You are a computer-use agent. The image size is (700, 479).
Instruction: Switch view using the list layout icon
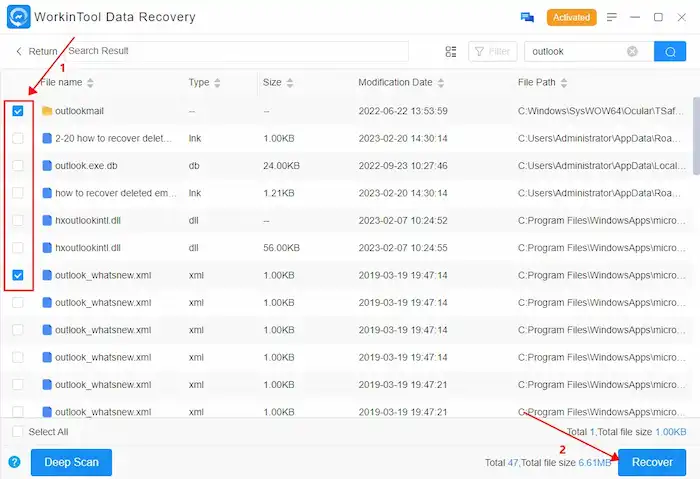pos(451,51)
